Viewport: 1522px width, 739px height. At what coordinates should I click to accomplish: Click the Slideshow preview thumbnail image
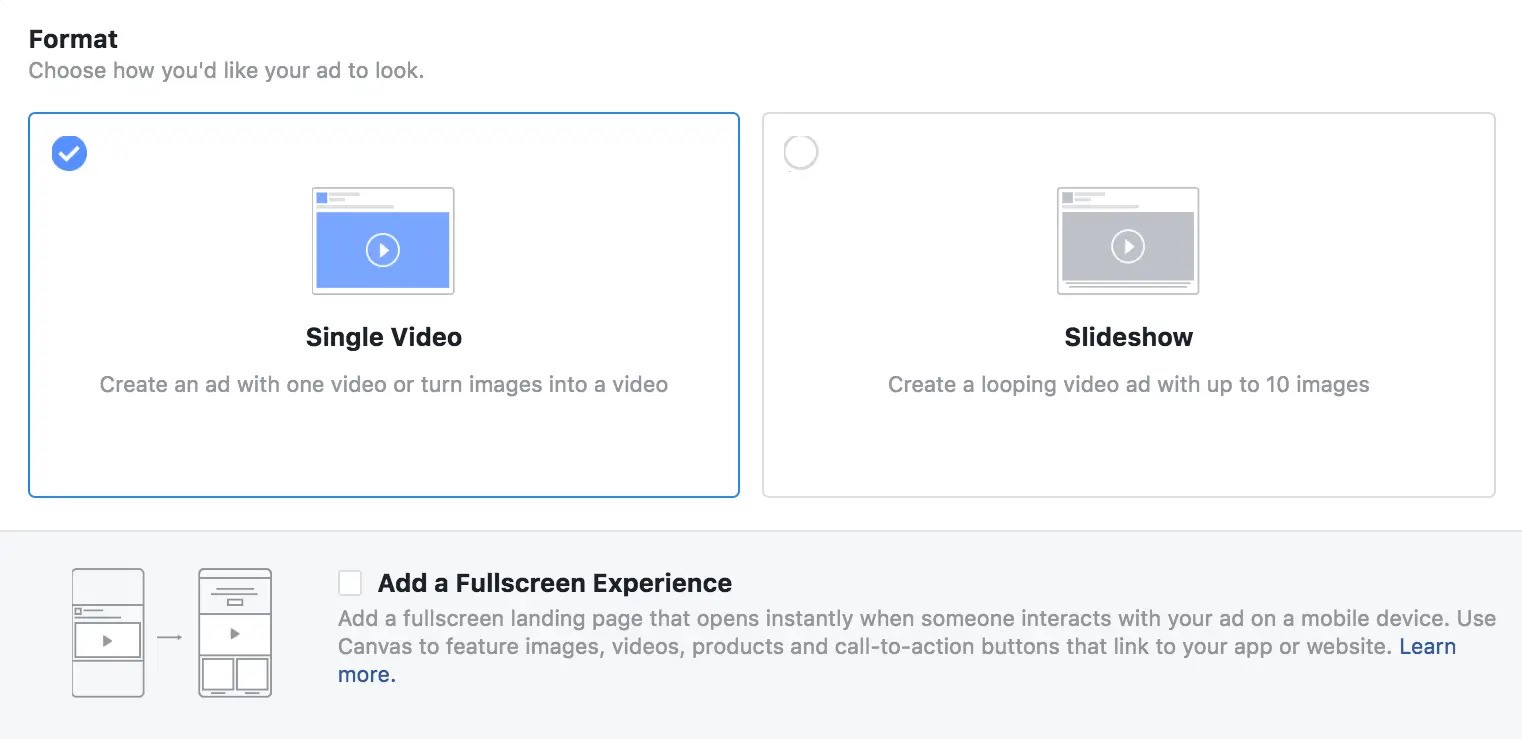point(1128,239)
